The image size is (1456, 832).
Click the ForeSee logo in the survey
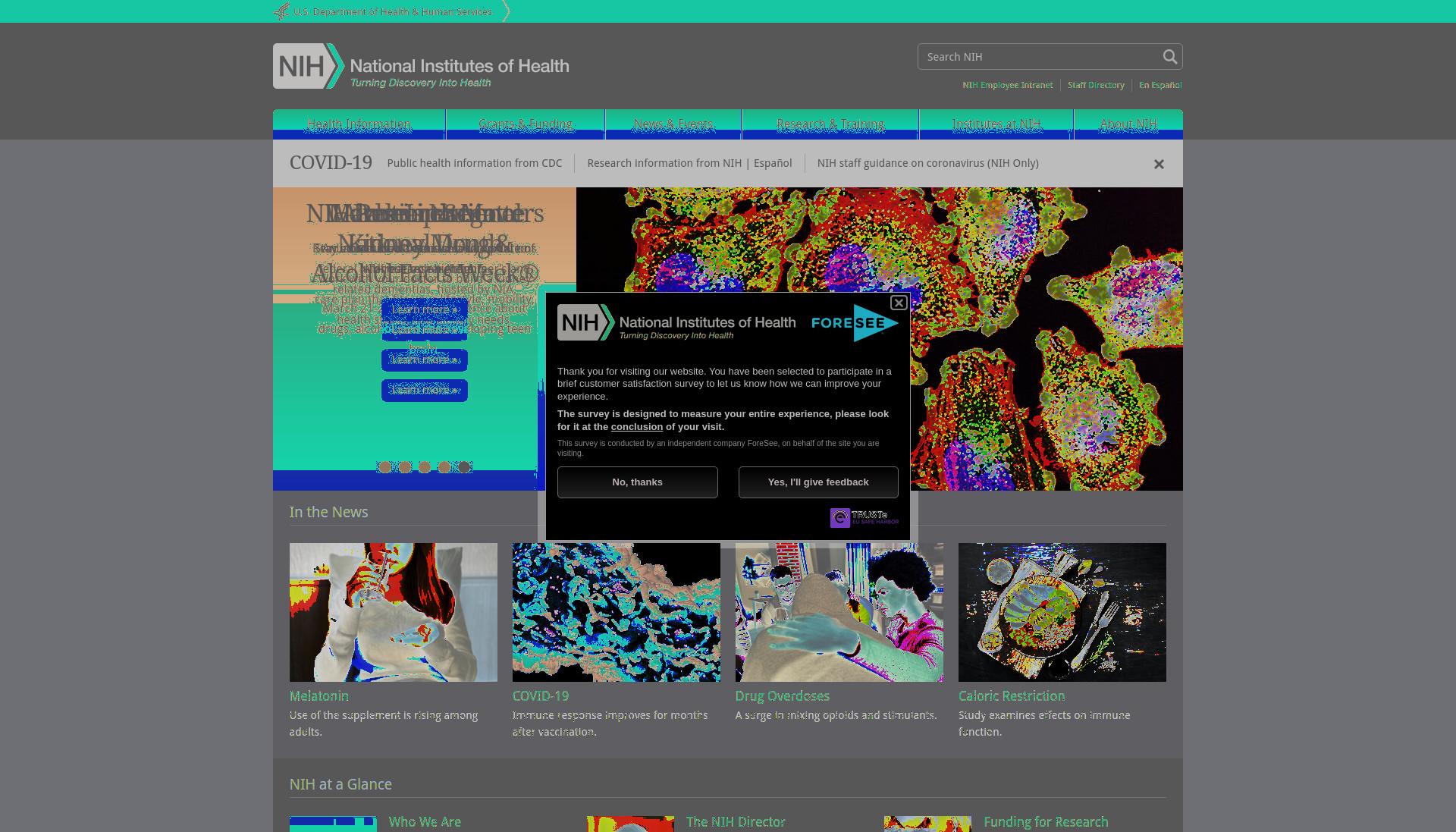[855, 323]
